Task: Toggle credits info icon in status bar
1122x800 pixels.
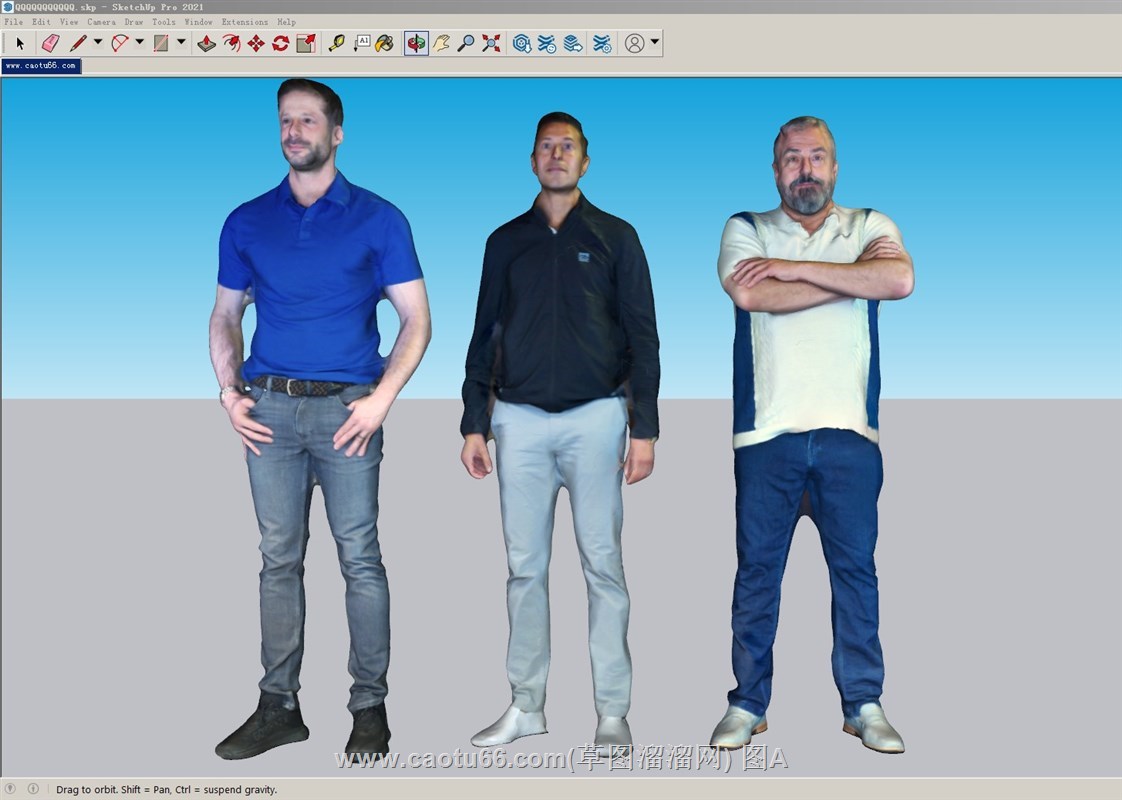Action: (32, 789)
